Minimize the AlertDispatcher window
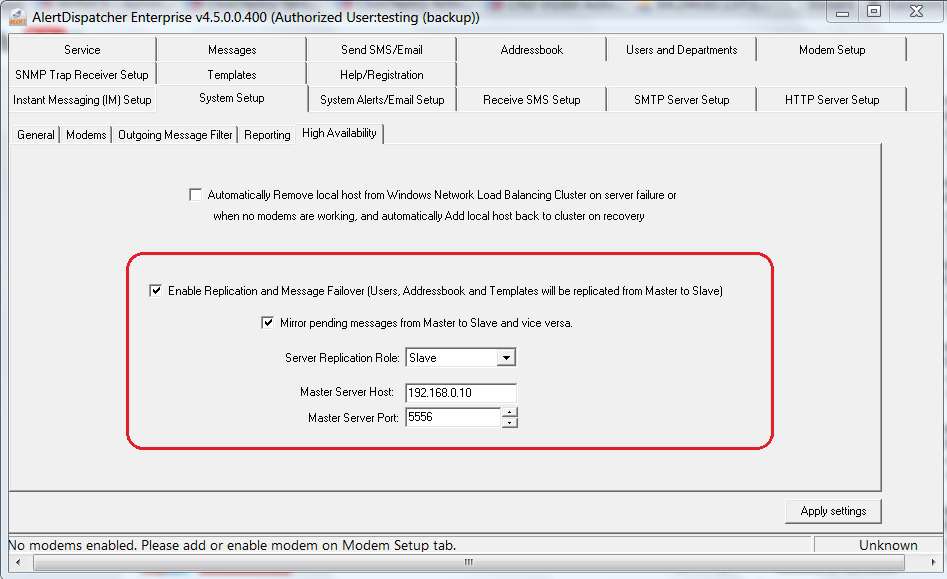The height and width of the screenshot is (579, 947). click(842, 12)
